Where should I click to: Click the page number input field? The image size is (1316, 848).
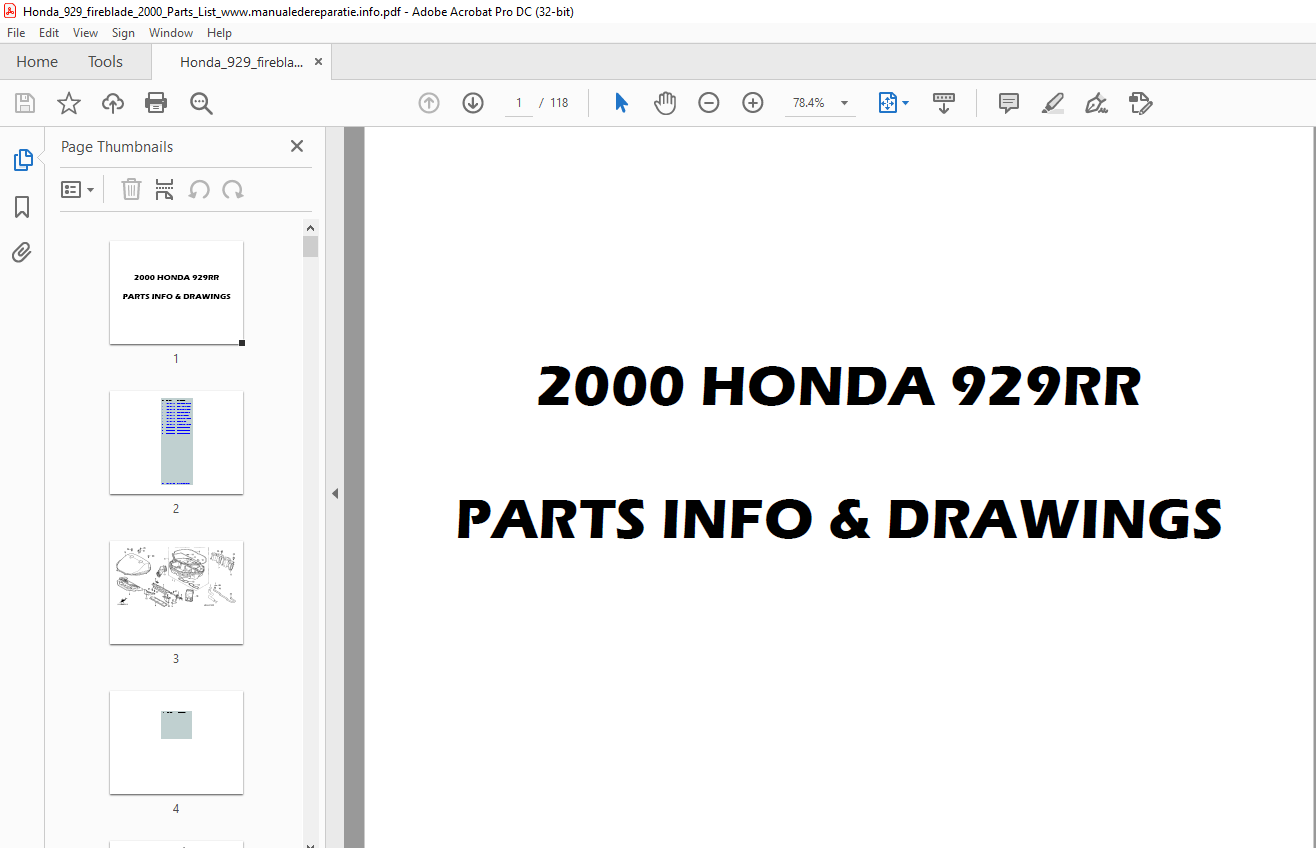coord(519,103)
